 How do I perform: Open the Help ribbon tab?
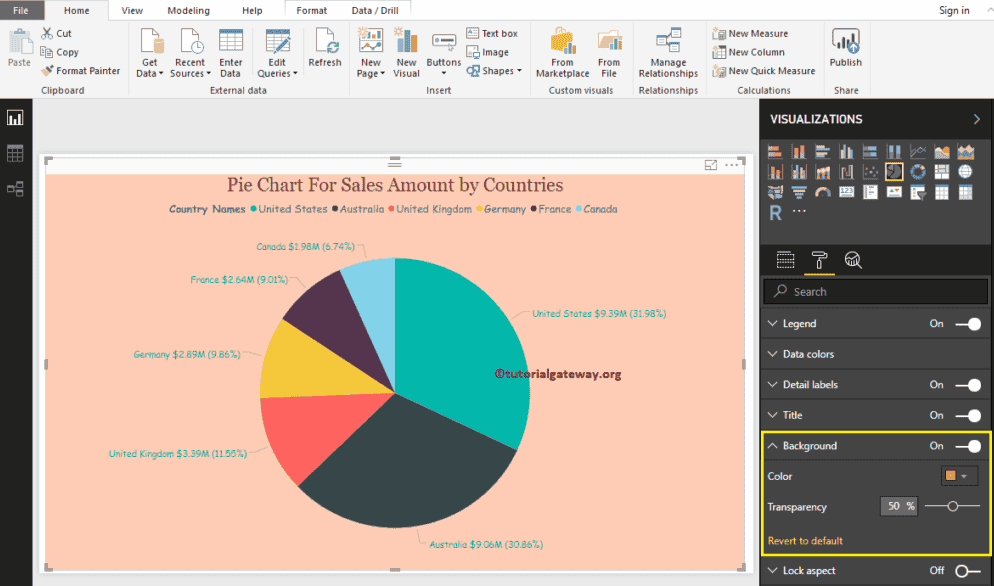coord(252,10)
